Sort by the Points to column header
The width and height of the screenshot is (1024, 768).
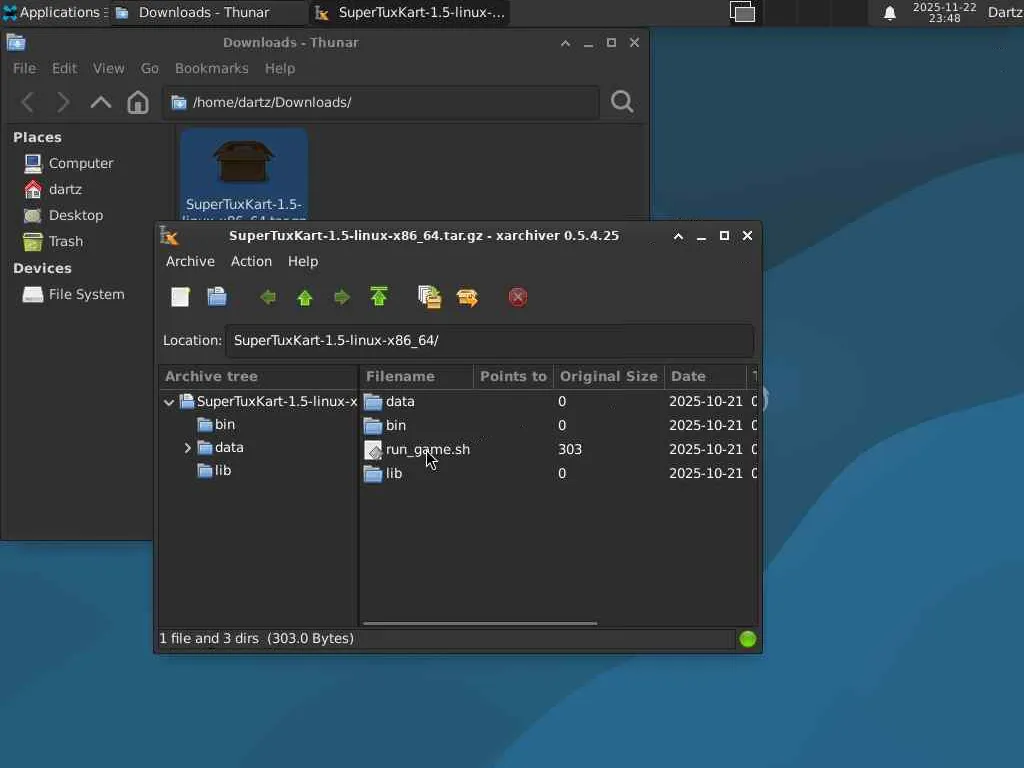[513, 377]
